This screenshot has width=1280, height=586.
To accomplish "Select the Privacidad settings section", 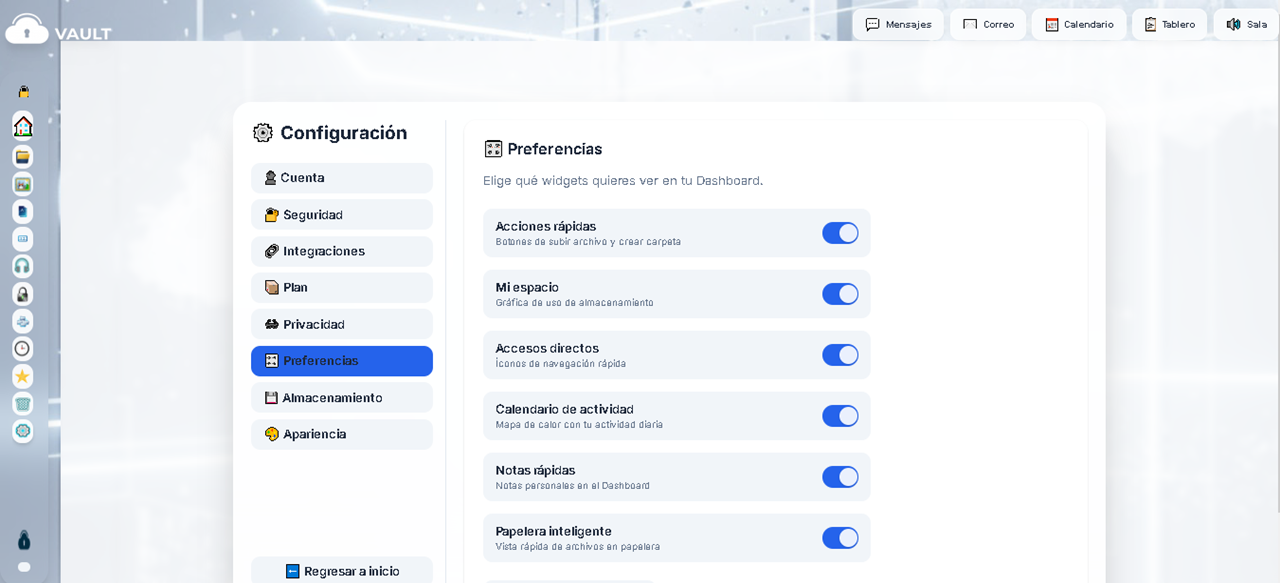I will pyautogui.click(x=342, y=324).
